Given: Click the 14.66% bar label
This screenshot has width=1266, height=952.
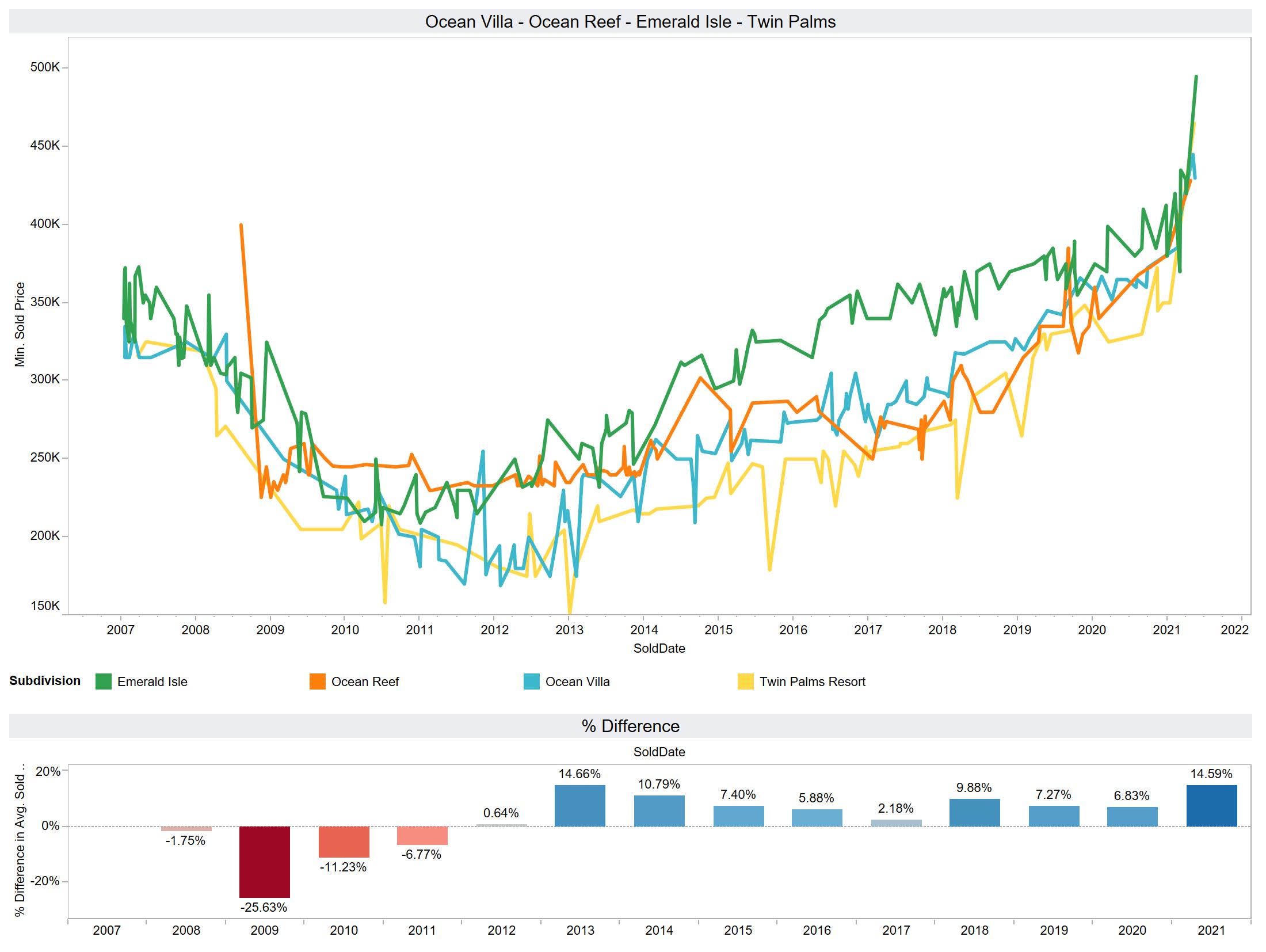Looking at the screenshot, I should (x=579, y=774).
